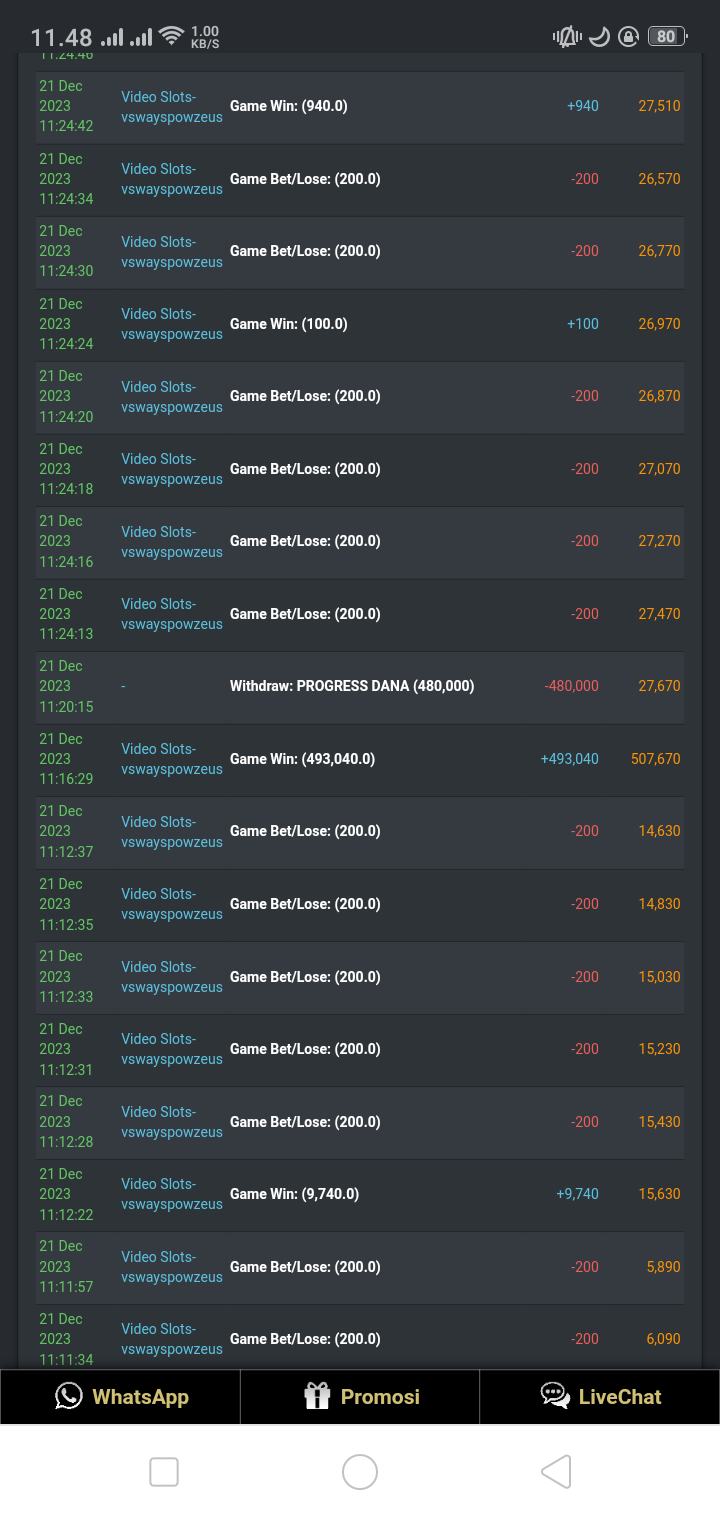Tap the Promosi gift box icon

pyautogui.click(x=317, y=1396)
